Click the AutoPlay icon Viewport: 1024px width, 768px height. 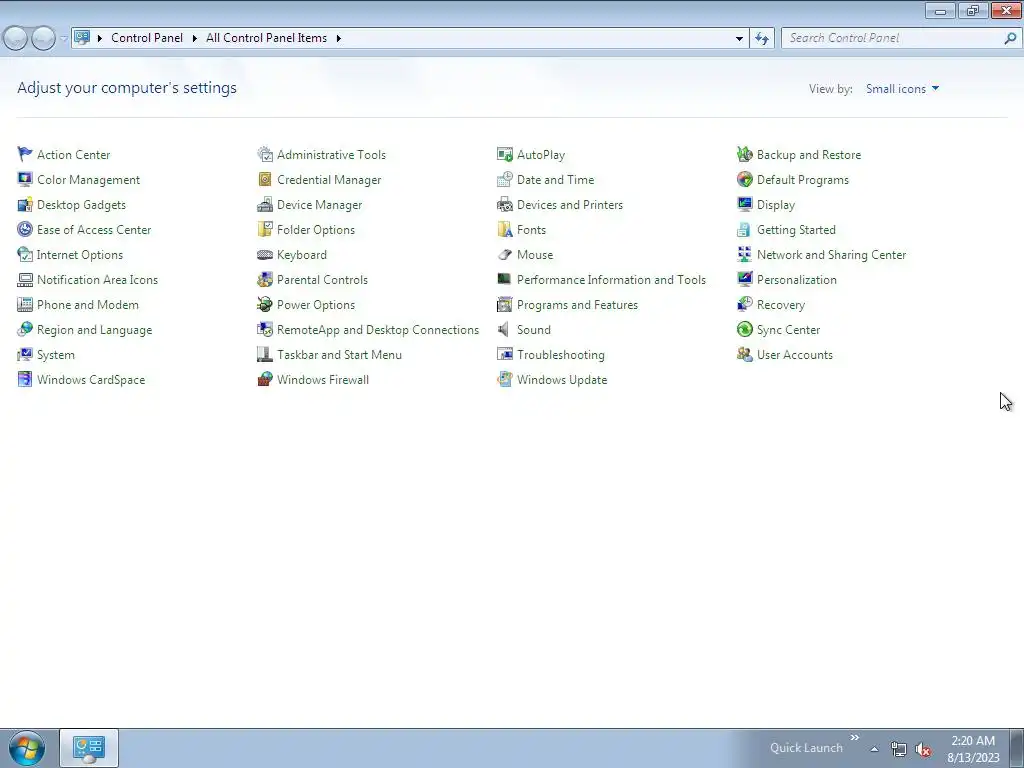coord(505,154)
